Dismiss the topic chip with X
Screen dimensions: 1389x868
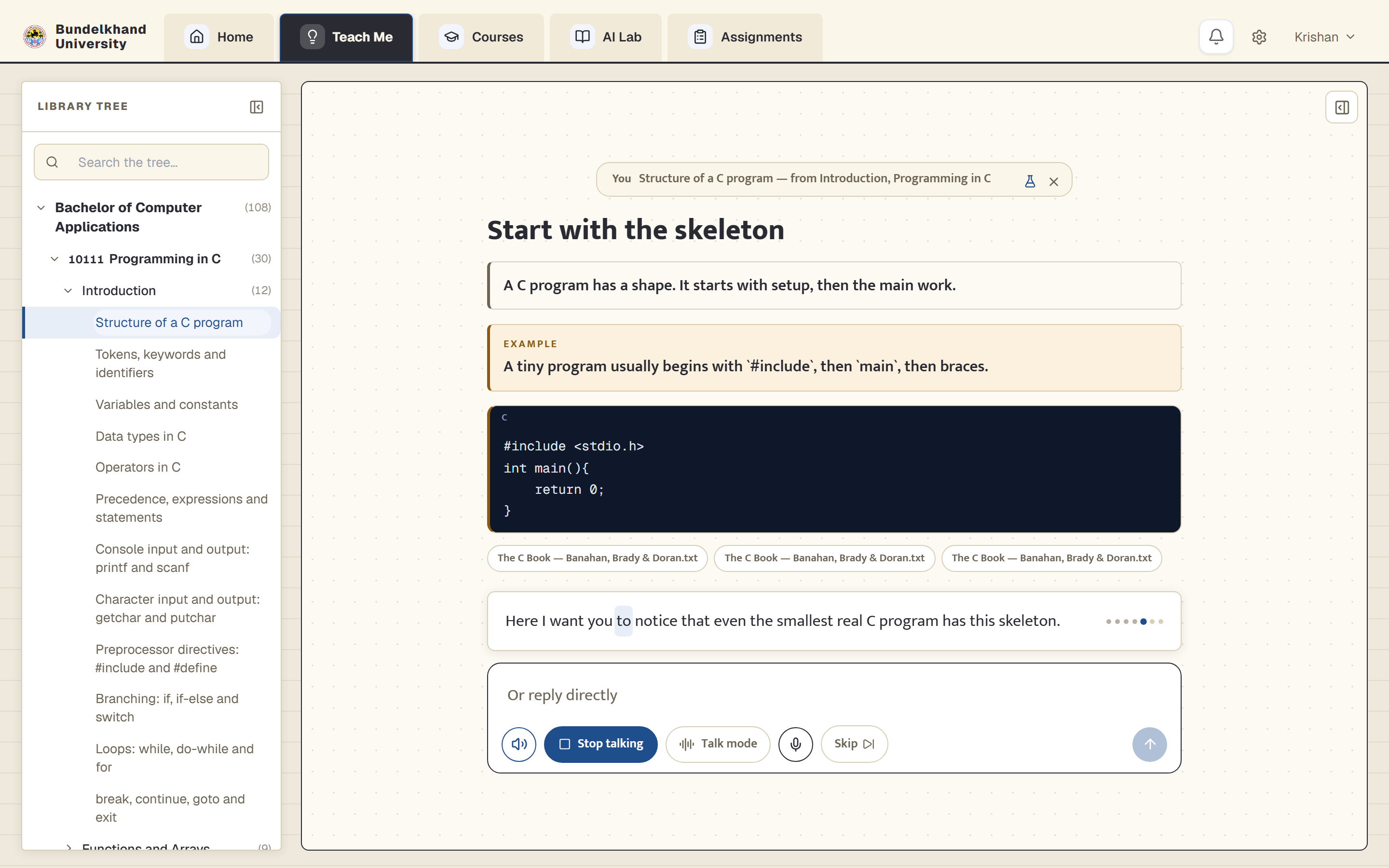1053,181
